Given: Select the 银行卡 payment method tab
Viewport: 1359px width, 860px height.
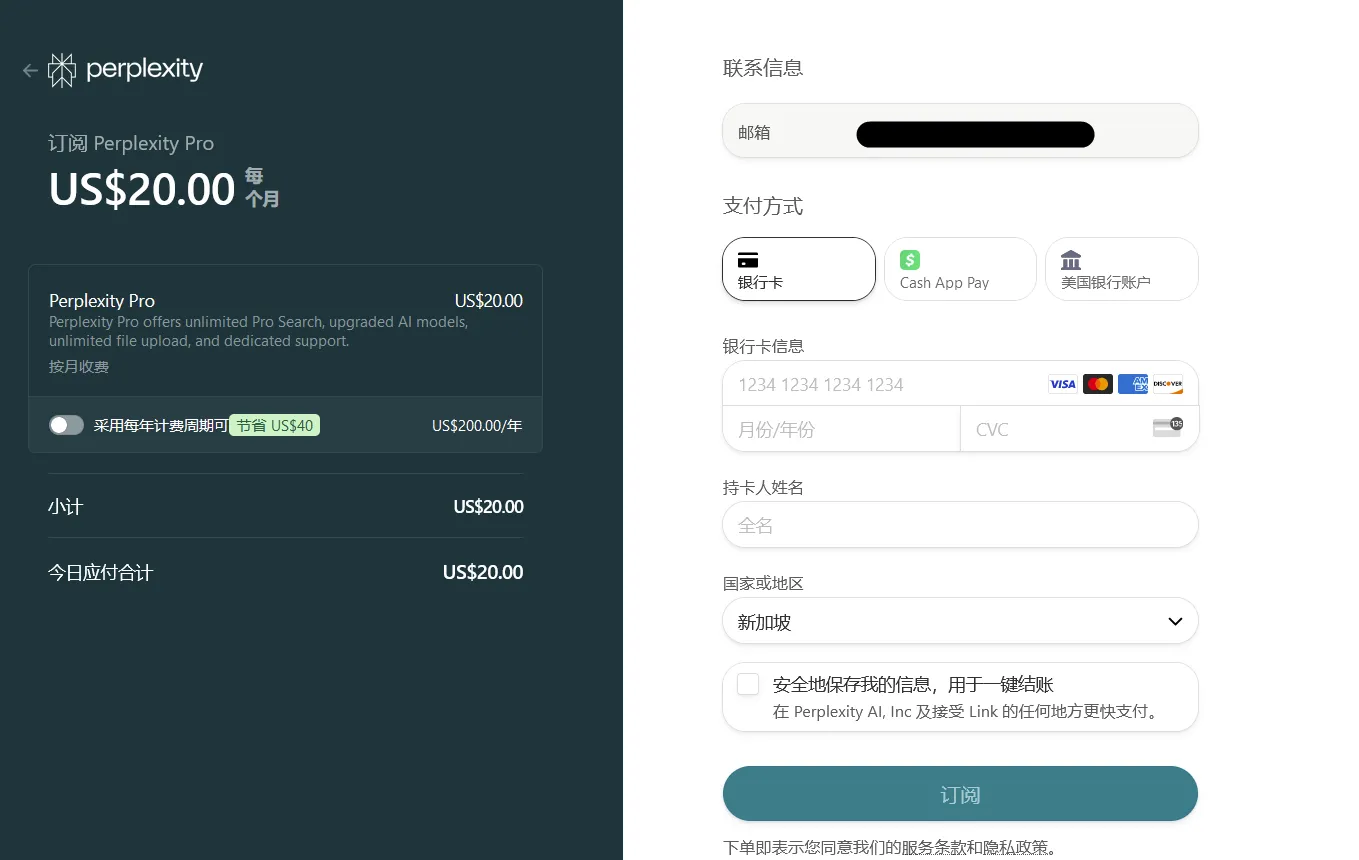Looking at the screenshot, I should [798, 269].
